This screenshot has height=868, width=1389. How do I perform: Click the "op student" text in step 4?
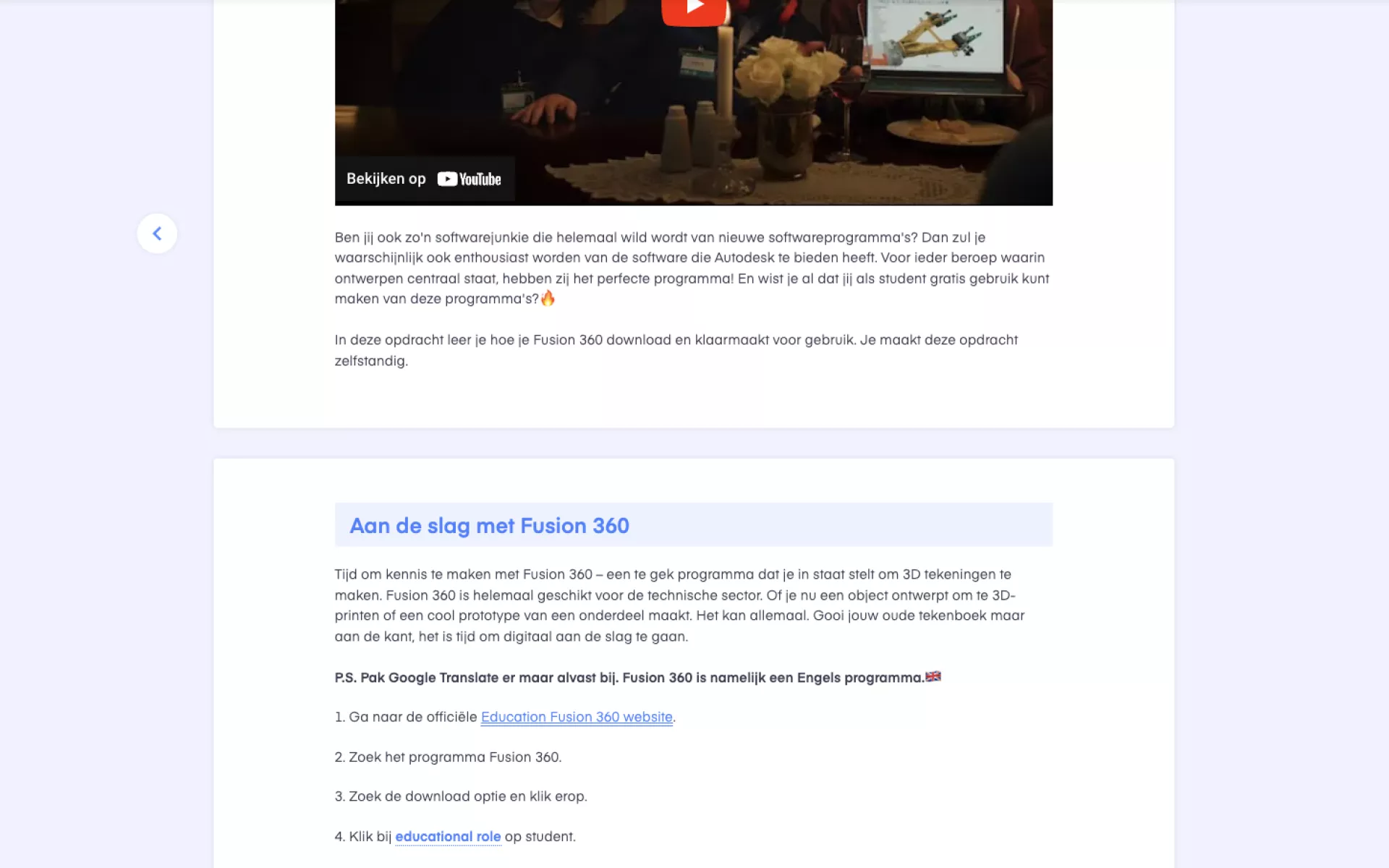coord(540,836)
